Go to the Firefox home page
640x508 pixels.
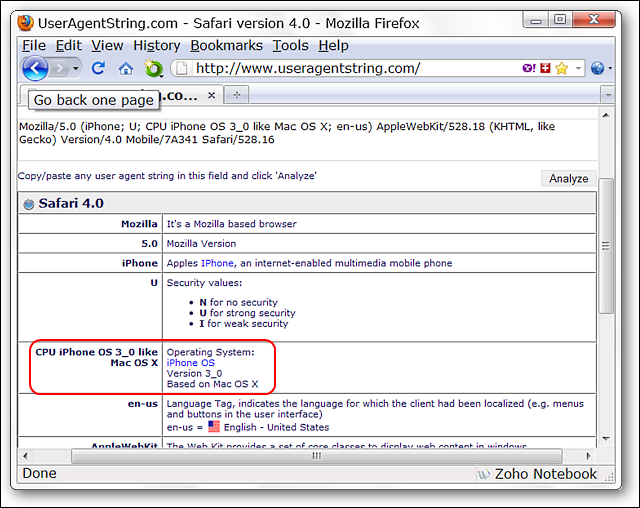click(125, 68)
